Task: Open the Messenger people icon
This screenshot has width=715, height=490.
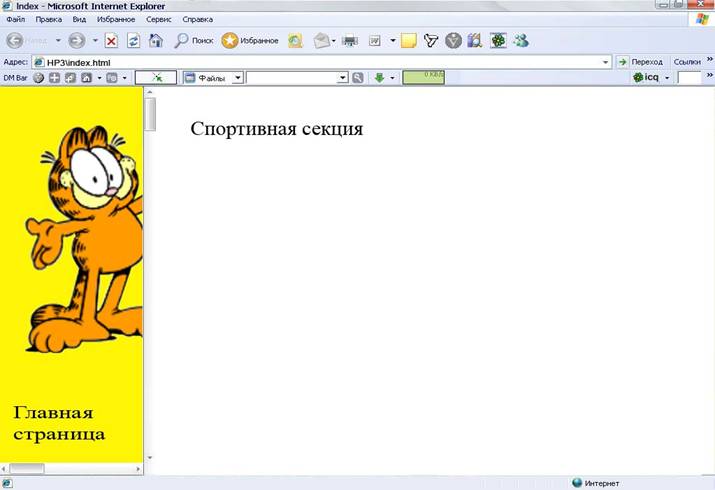Action: click(521, 41)
